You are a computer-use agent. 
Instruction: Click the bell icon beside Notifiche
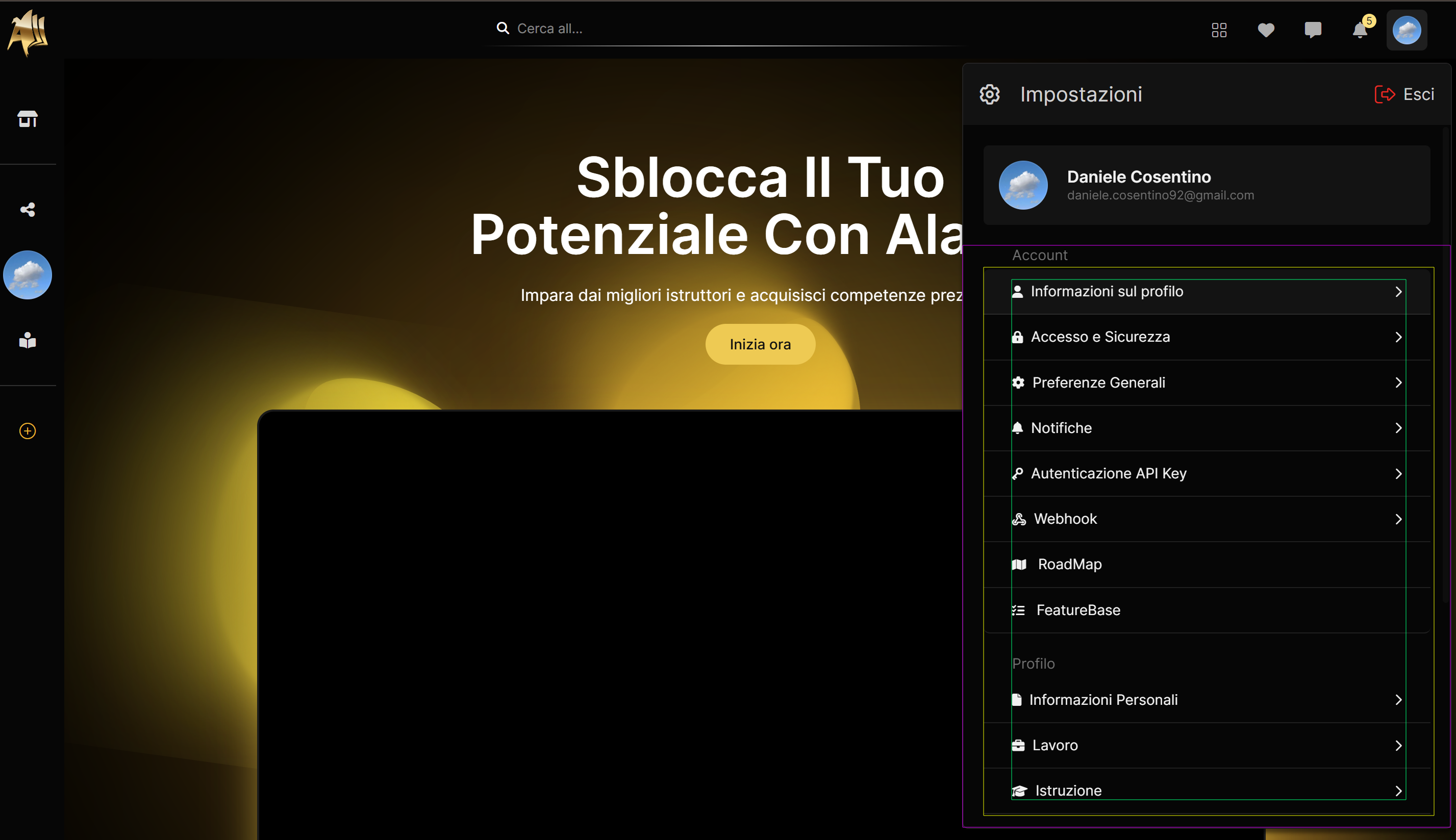click(1017, 428)
